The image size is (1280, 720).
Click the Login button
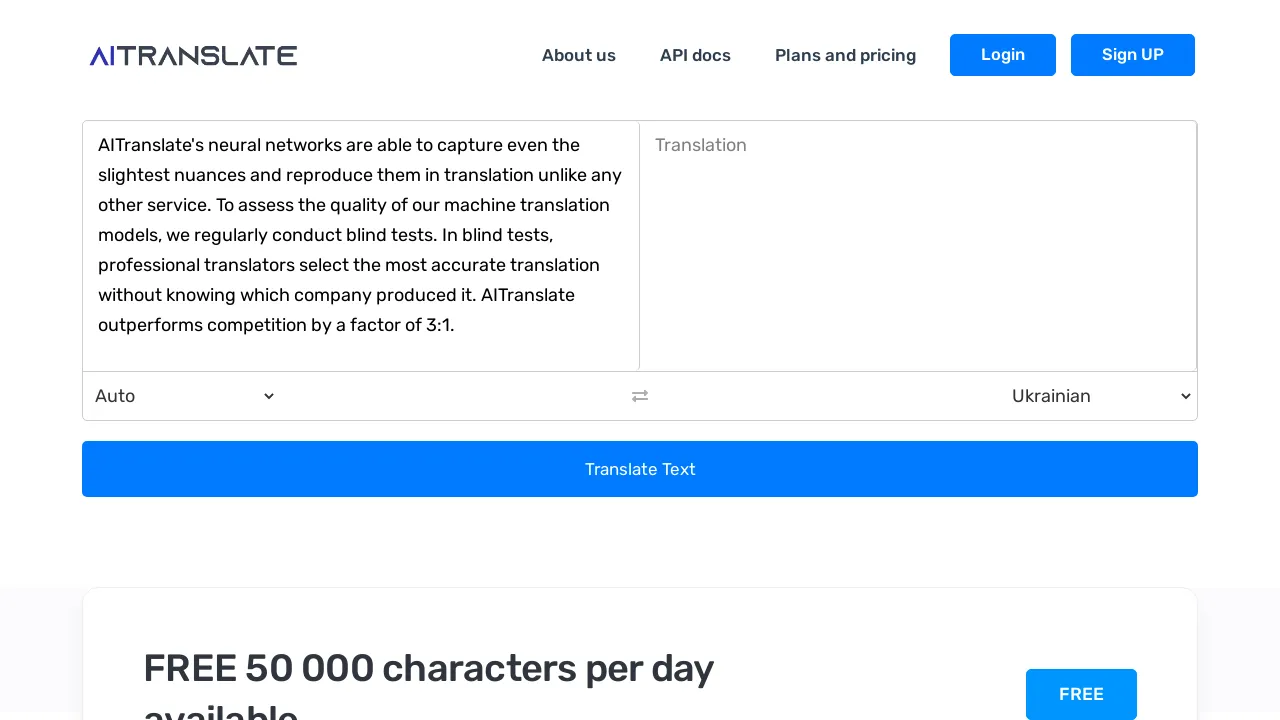pos(1002,55)
